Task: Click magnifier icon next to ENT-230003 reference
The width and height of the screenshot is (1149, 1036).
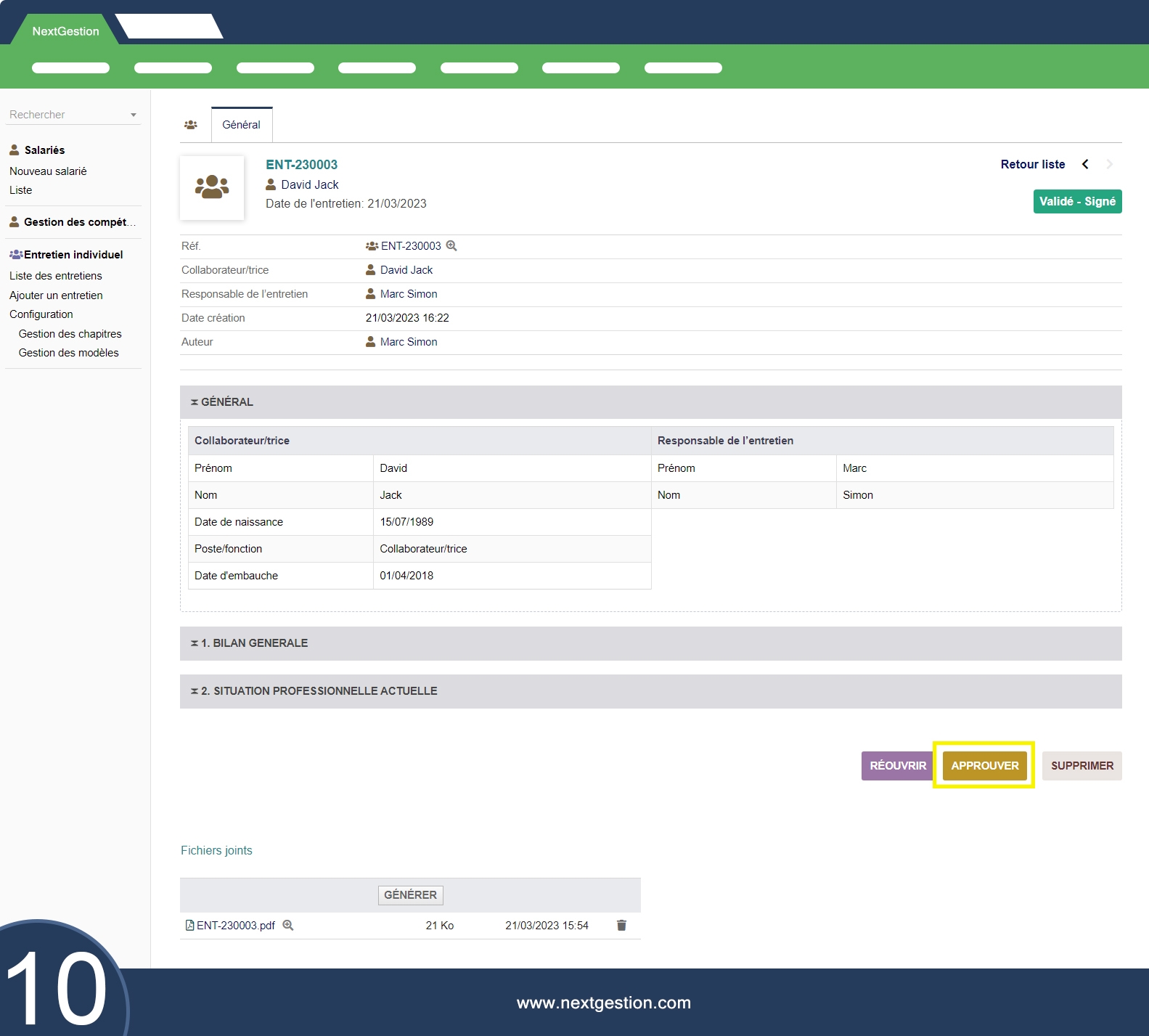Action: click(451, 246)
